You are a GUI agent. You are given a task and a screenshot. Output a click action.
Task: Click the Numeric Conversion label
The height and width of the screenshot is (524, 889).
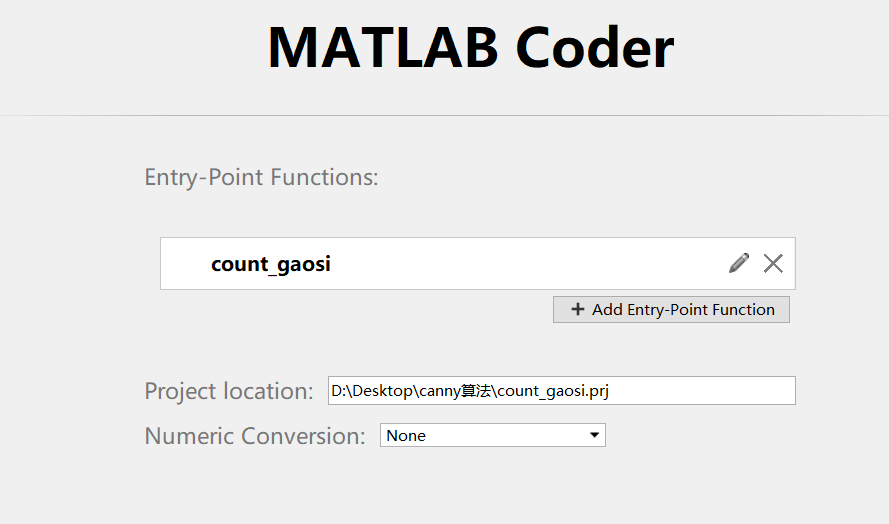pyautogui.click(x=255, y=436)
